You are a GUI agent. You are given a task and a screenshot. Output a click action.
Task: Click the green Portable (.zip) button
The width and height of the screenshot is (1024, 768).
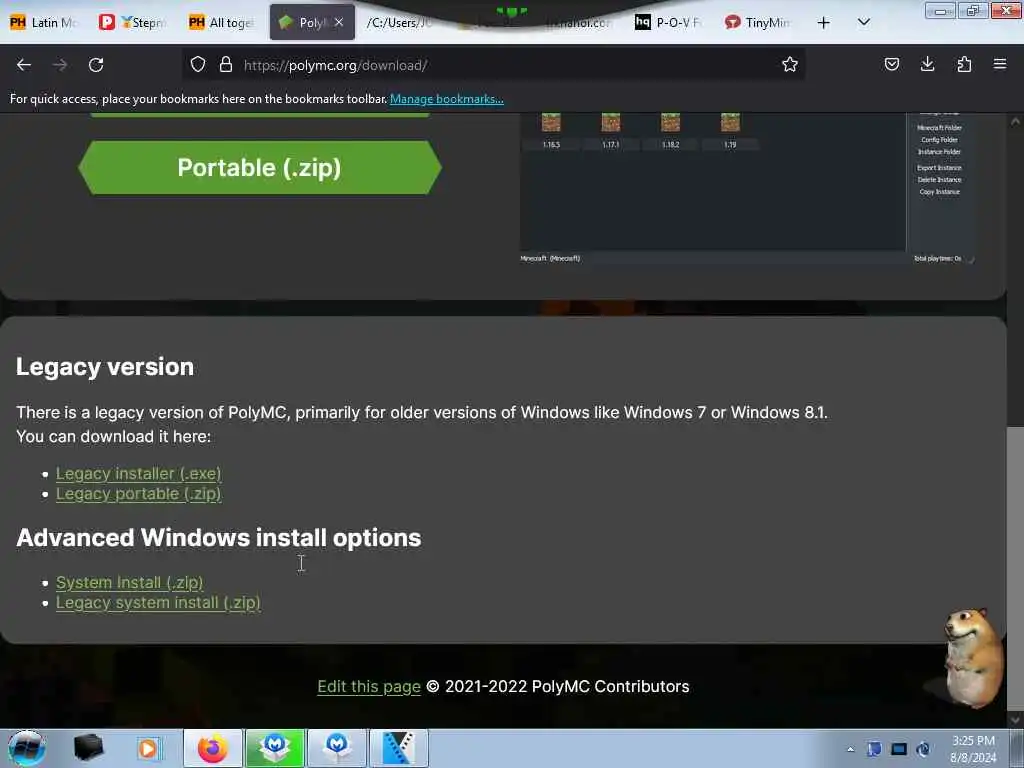(x=259, y=168)
